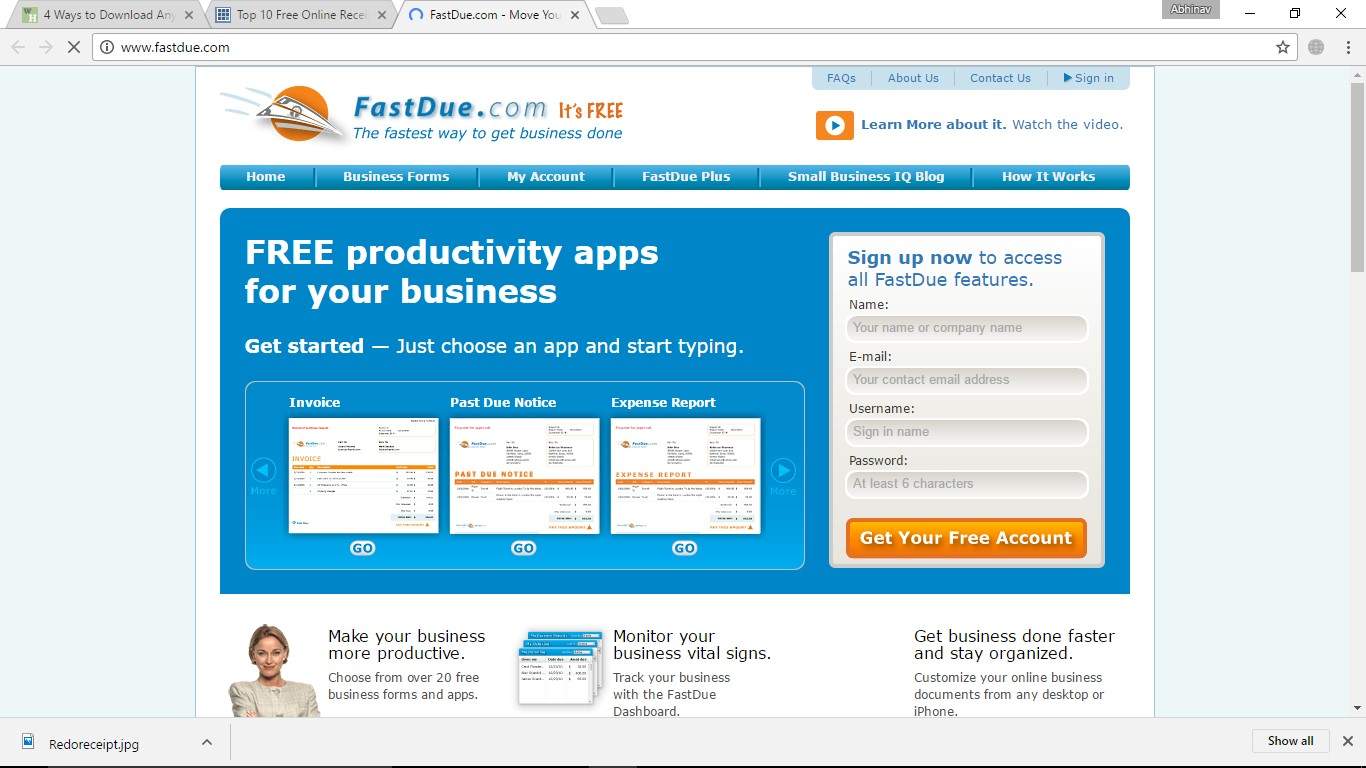1366x768 pixels.
Task: Click the page vertical scrollbar thumb
Action: pyautogui.click(x=1357, y=177)
